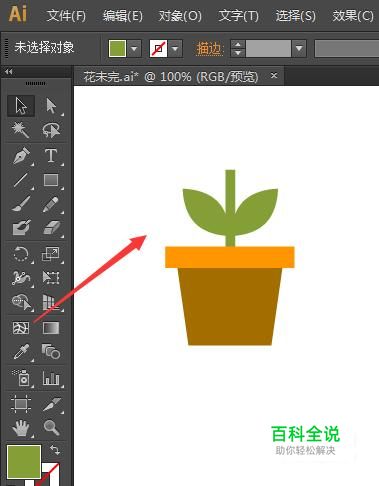Image resolution: width=379 pixels, height=486 pixels.
Task: Select the Gradient tool
Action: [x=51, y=328]
